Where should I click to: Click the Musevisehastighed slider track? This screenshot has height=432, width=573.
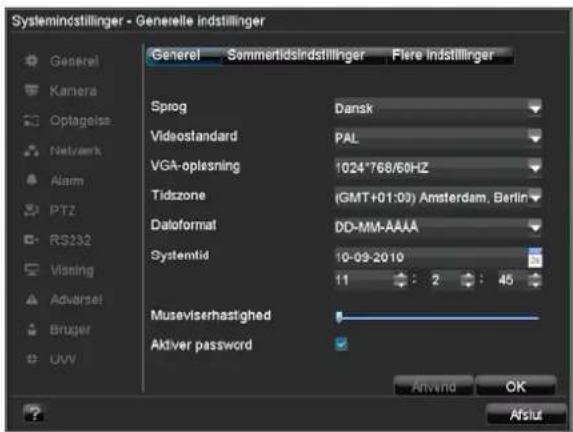pos(438,318)
